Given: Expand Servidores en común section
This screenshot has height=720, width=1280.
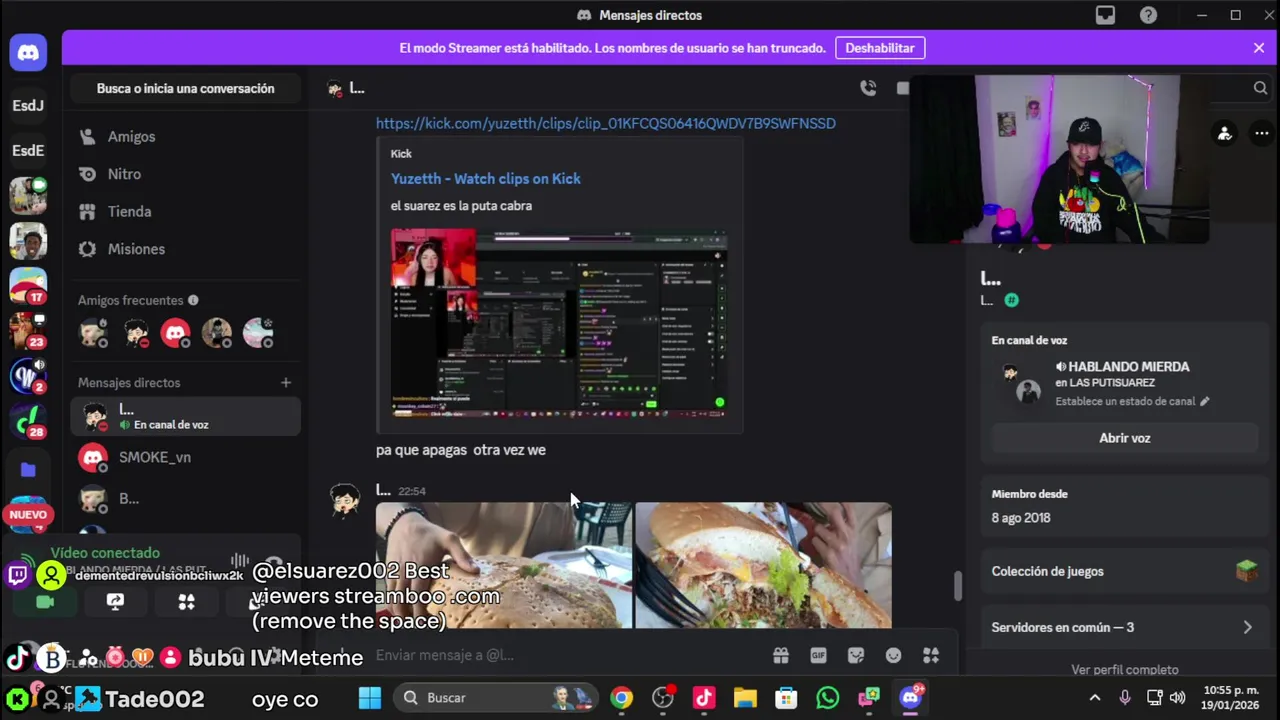Looking at the screenshot, I should (1124, 627).
